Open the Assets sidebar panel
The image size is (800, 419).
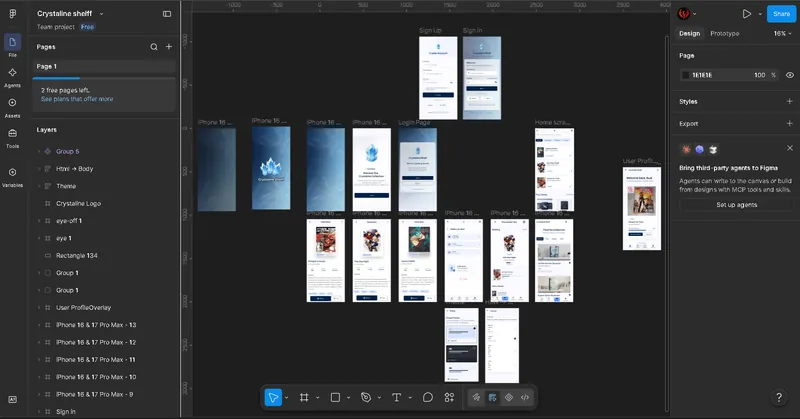(12, 103)
